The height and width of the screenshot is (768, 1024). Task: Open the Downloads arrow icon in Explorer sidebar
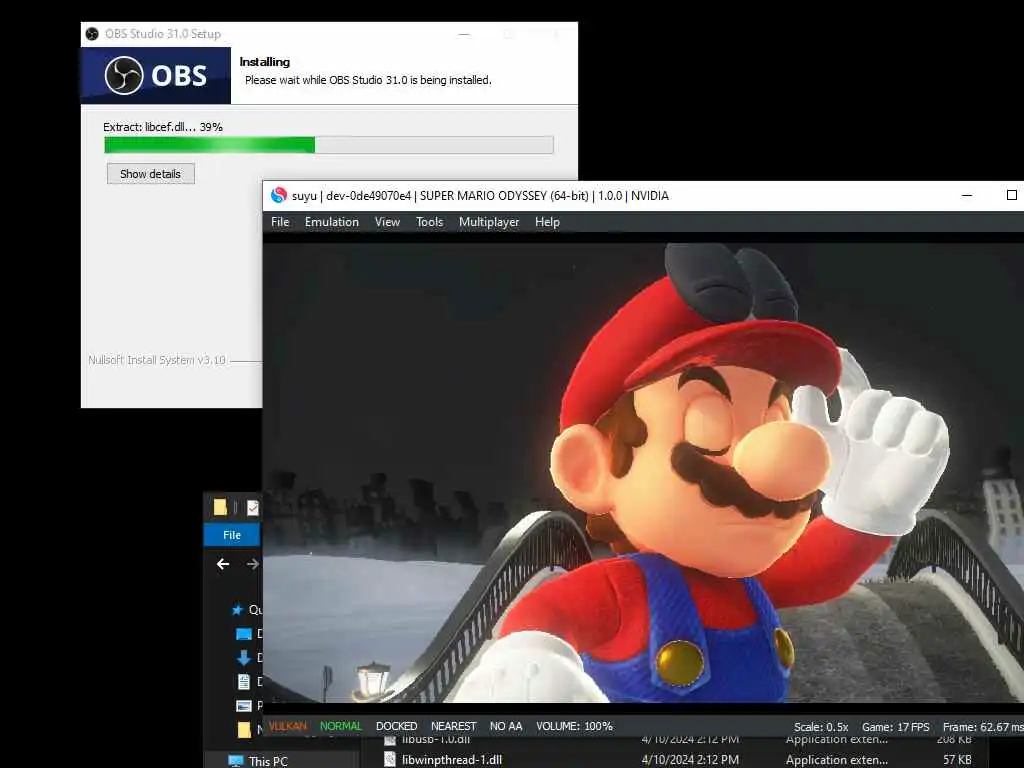[x=244, y=658]
